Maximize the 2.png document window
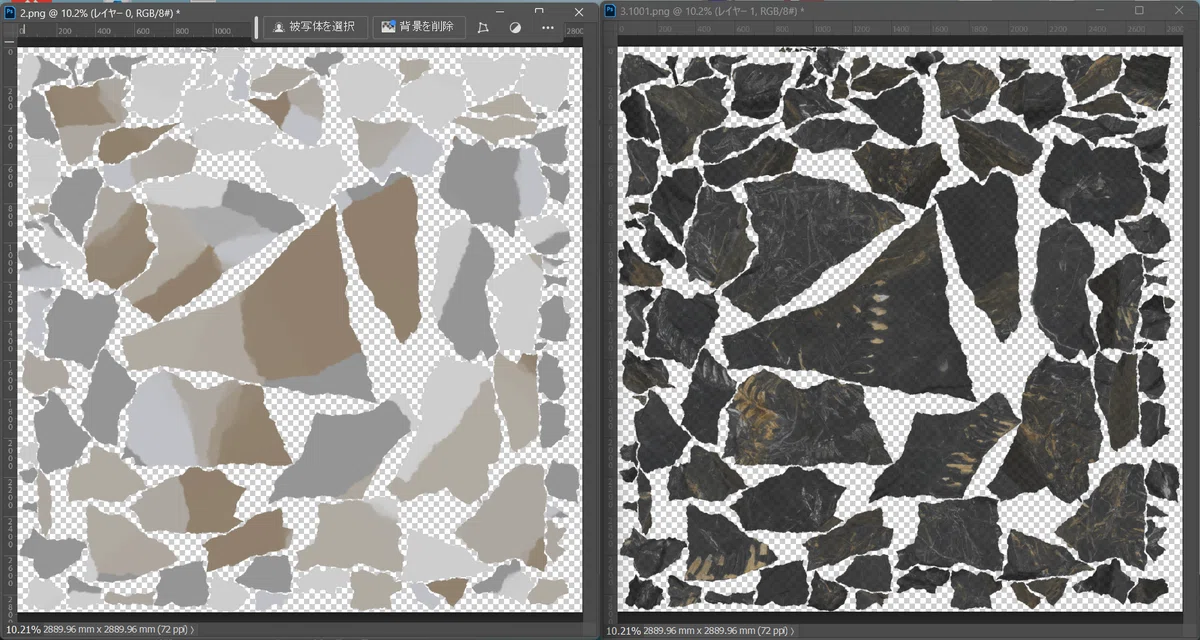Screen dimensions: 1200x640 539,10
